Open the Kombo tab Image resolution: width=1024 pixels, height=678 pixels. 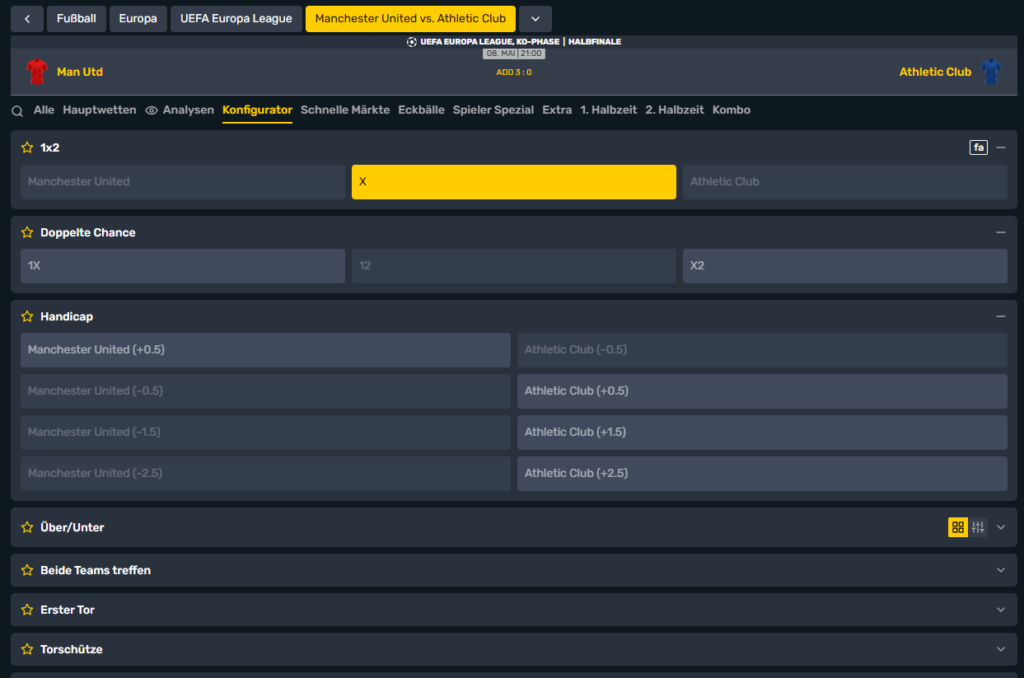point(731,110)
